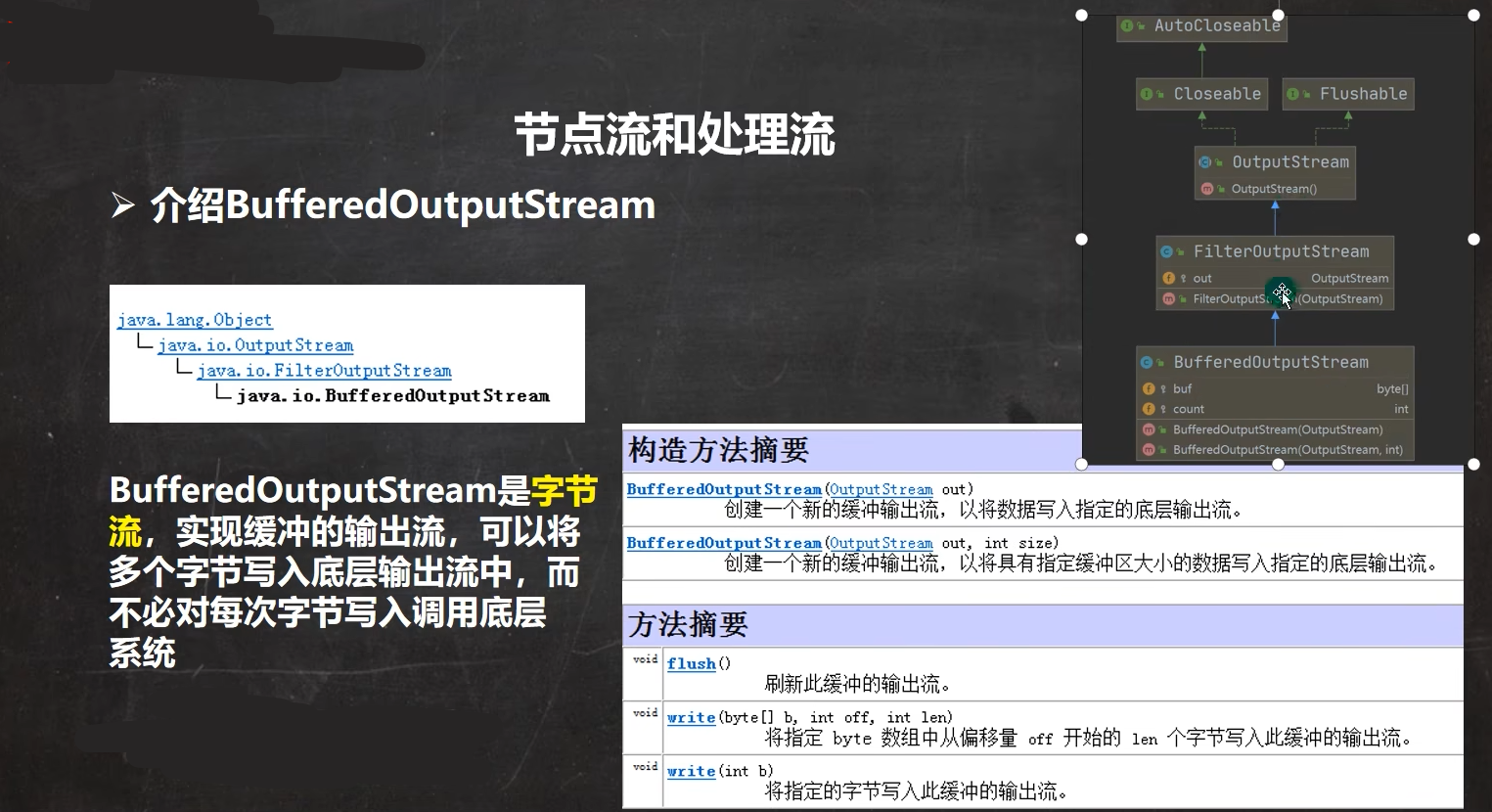This screenshot has height=812, width=1492.
Task: Grab the top-left image resize handle
Action: tap(1081, 15)
